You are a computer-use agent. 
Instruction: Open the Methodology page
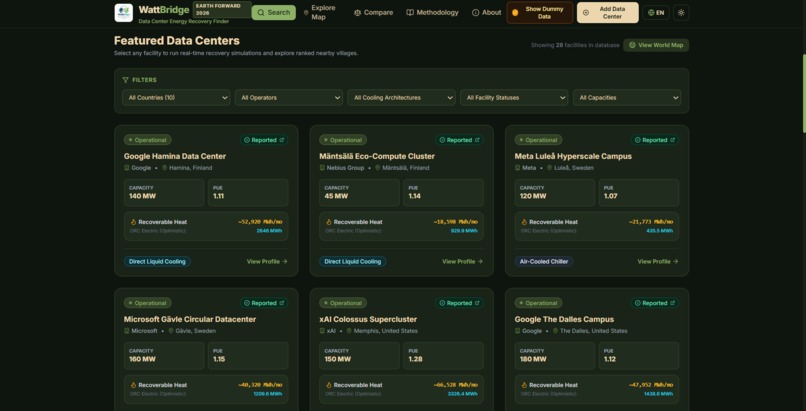[x=432, y=12]
